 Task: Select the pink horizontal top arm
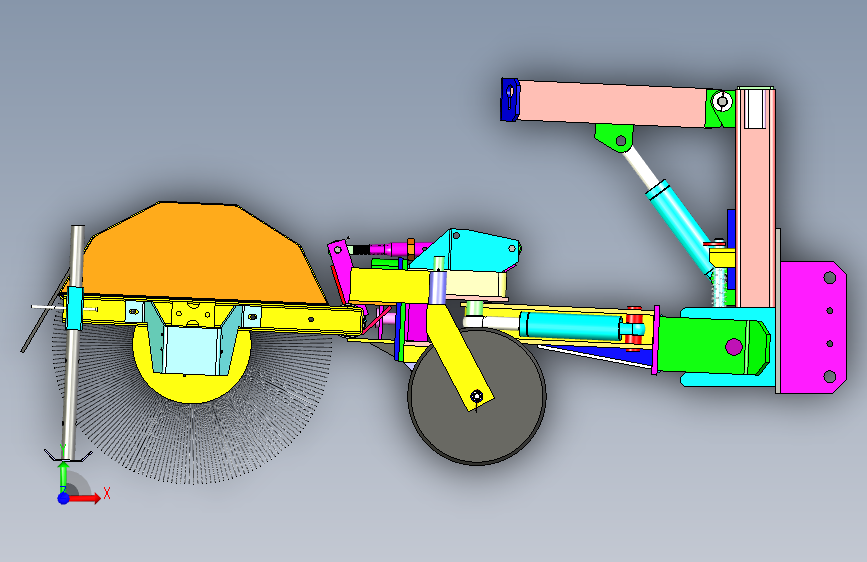click(611, 103)
